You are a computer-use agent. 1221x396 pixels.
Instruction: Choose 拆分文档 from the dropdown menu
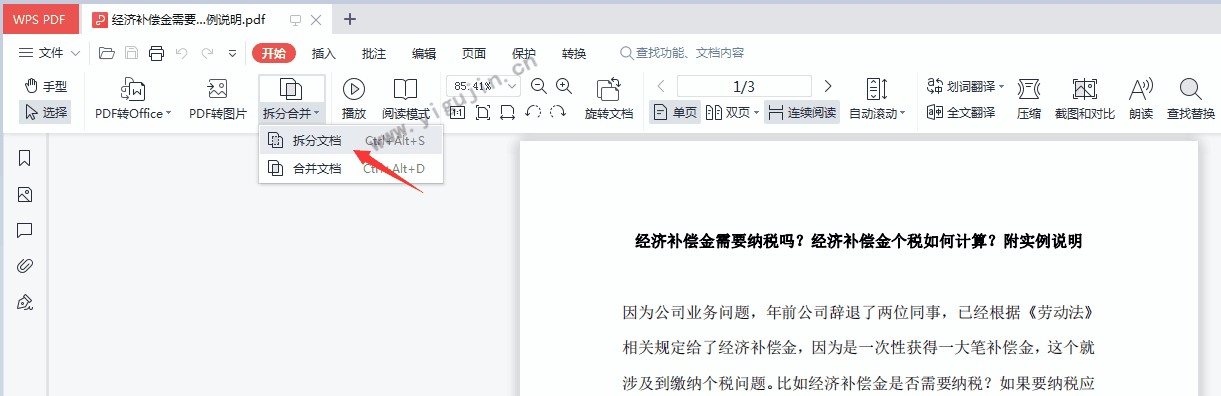point(351,141)
